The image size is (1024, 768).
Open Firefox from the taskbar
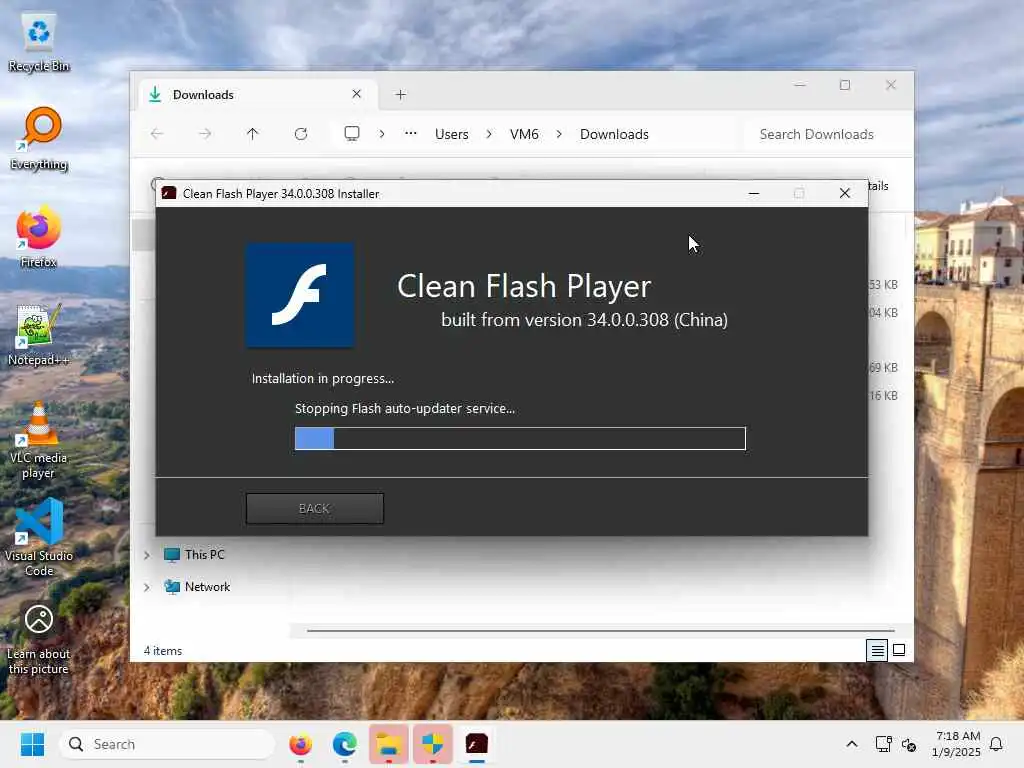point(300,744)
